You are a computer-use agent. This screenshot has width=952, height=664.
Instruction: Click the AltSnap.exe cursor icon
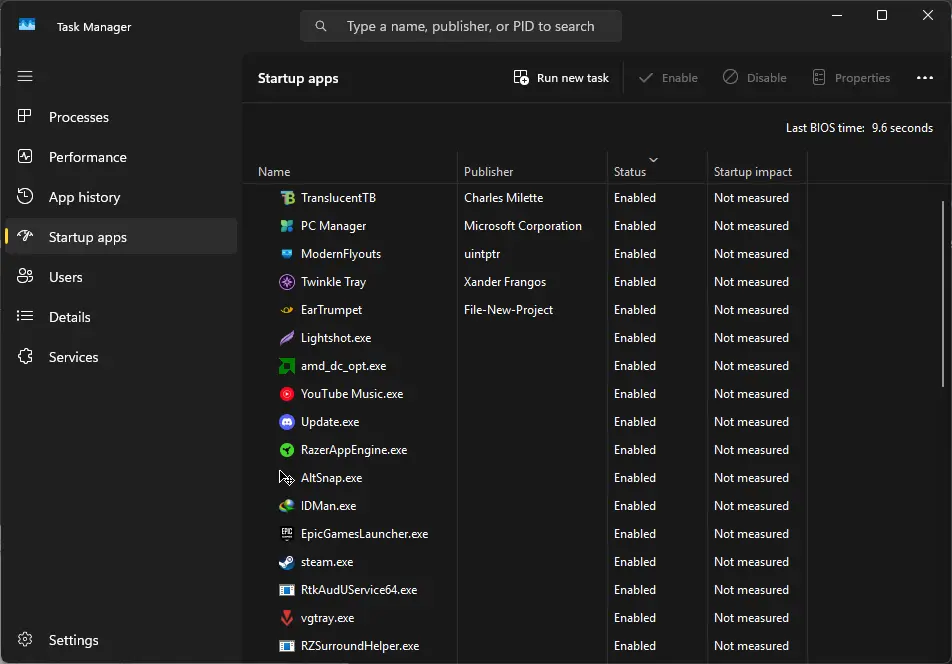[x=287, y=478]
